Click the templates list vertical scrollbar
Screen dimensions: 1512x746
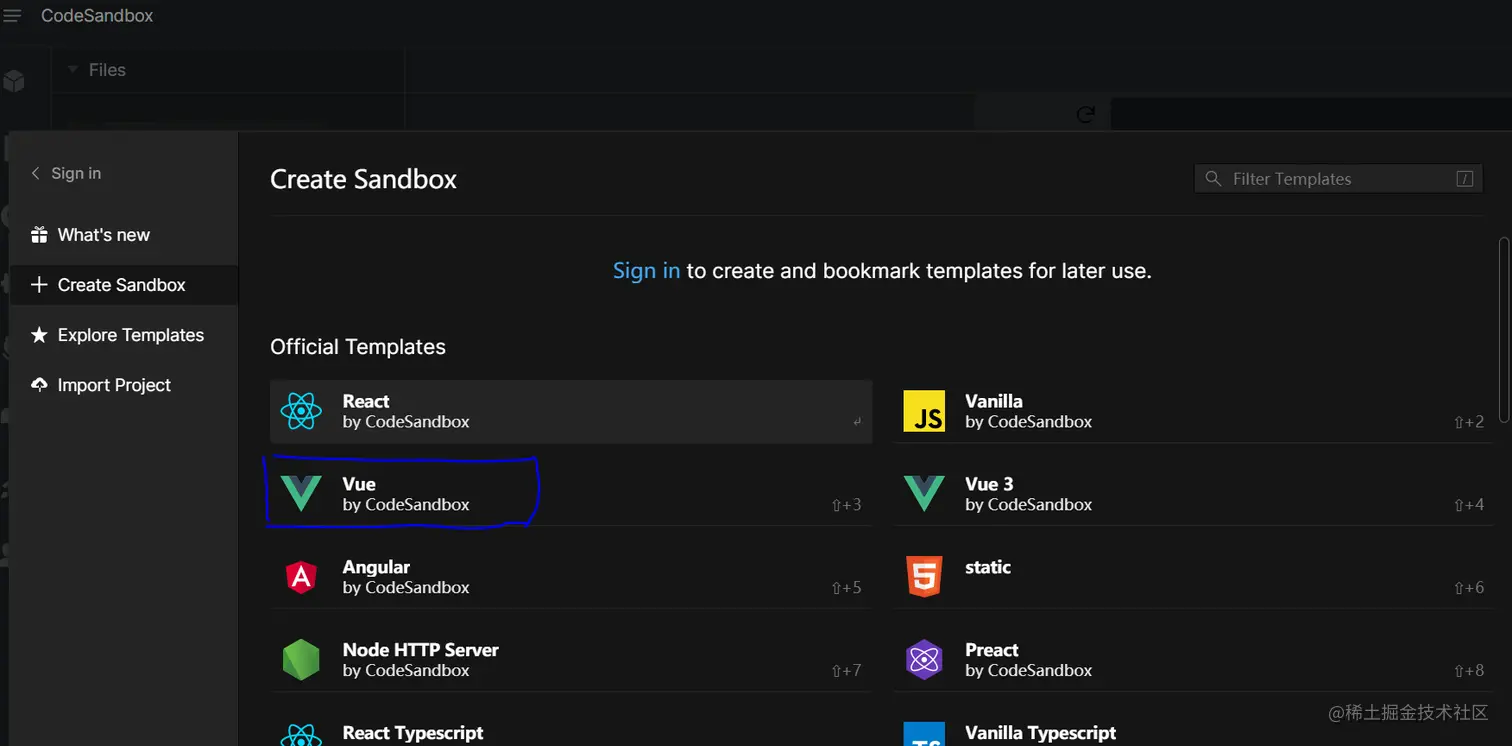tap(1504, 320)
